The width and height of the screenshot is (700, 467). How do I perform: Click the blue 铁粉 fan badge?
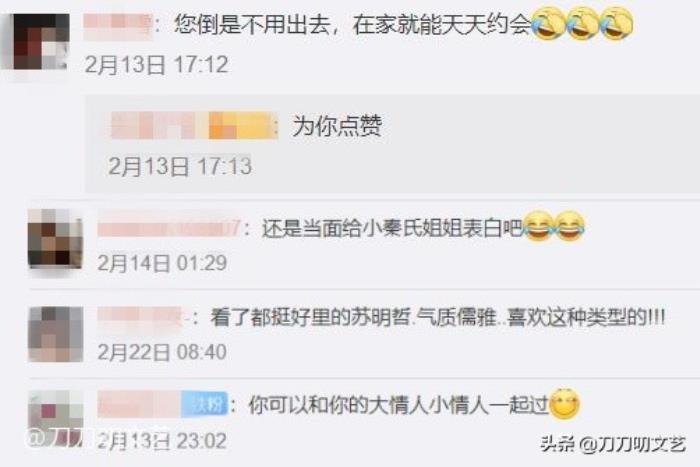[204, 404]
